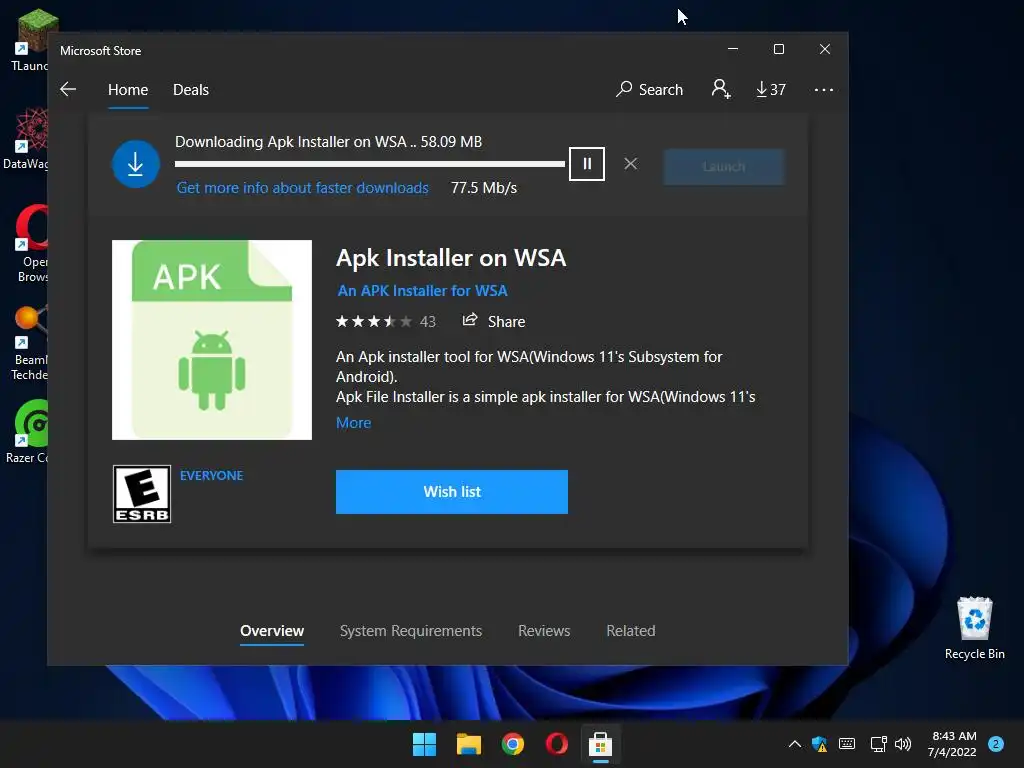Open the Home tab in Microsoft Store
Viewport: 1024px width, 768px height.
[x=128, y=89]
